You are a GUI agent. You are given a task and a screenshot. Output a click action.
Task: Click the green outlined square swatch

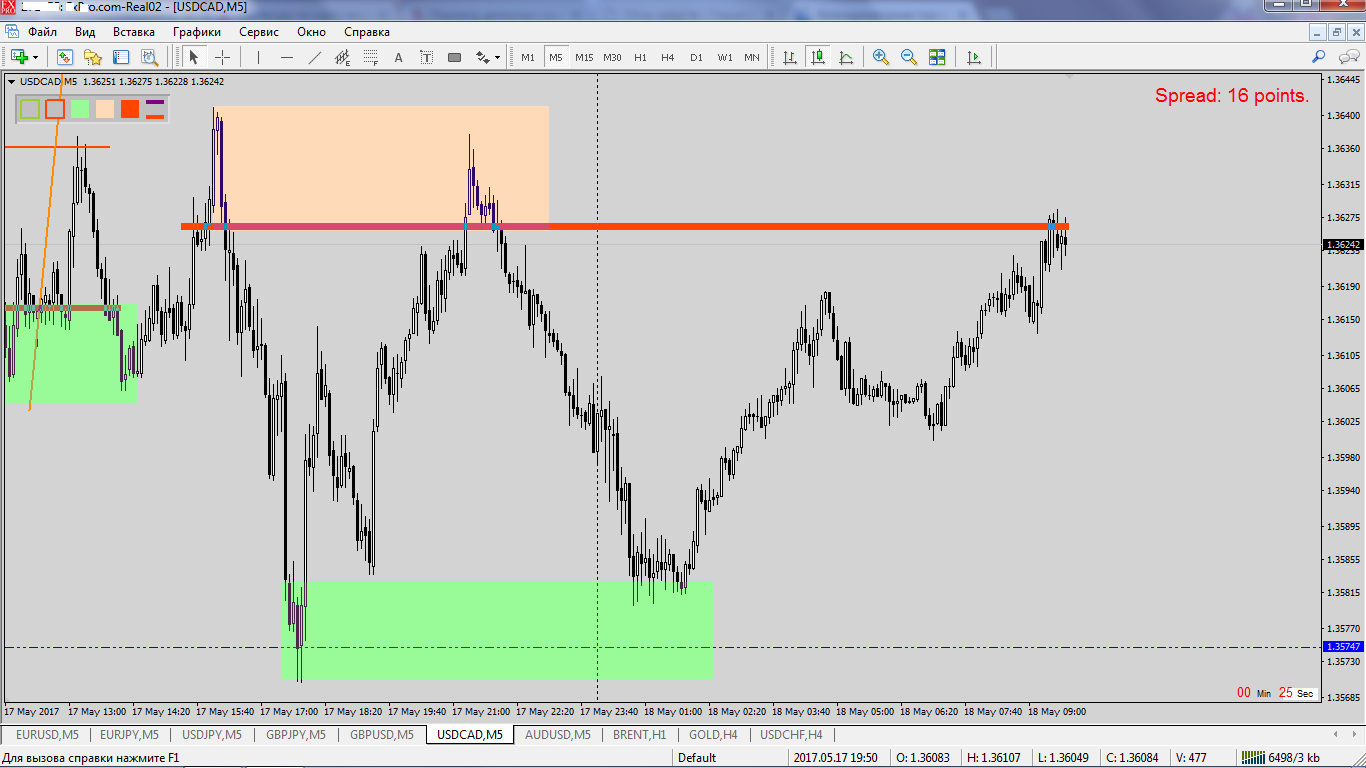tap(30, 109)
